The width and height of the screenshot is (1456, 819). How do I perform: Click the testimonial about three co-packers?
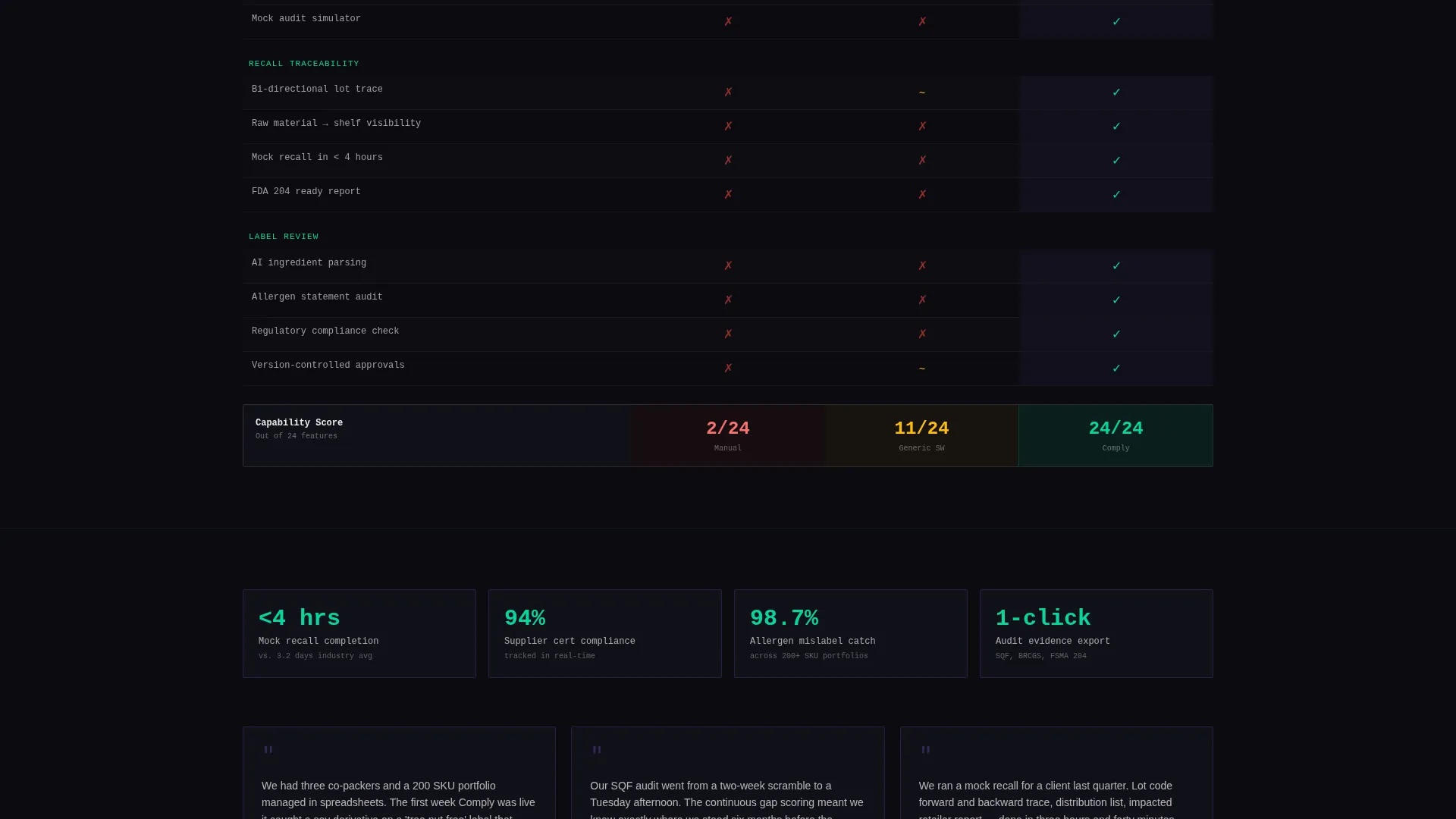[x=399, y=773]
